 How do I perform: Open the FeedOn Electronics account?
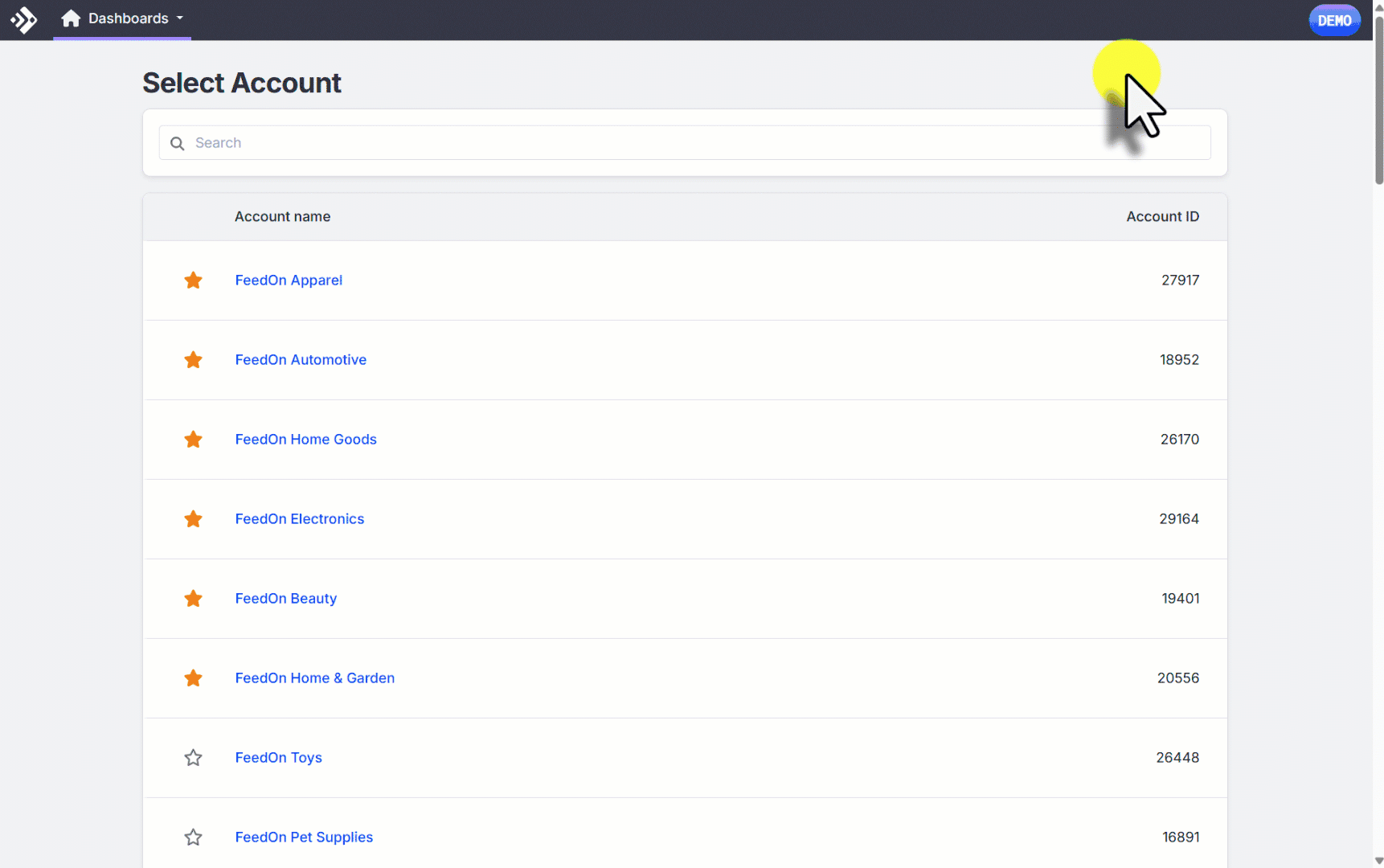tap(299, 518)
